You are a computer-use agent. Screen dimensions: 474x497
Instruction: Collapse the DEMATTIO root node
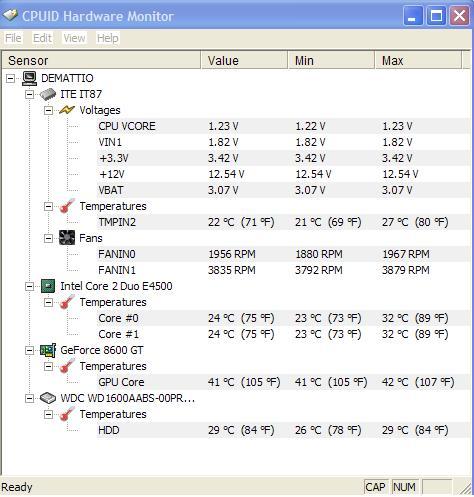11,78
